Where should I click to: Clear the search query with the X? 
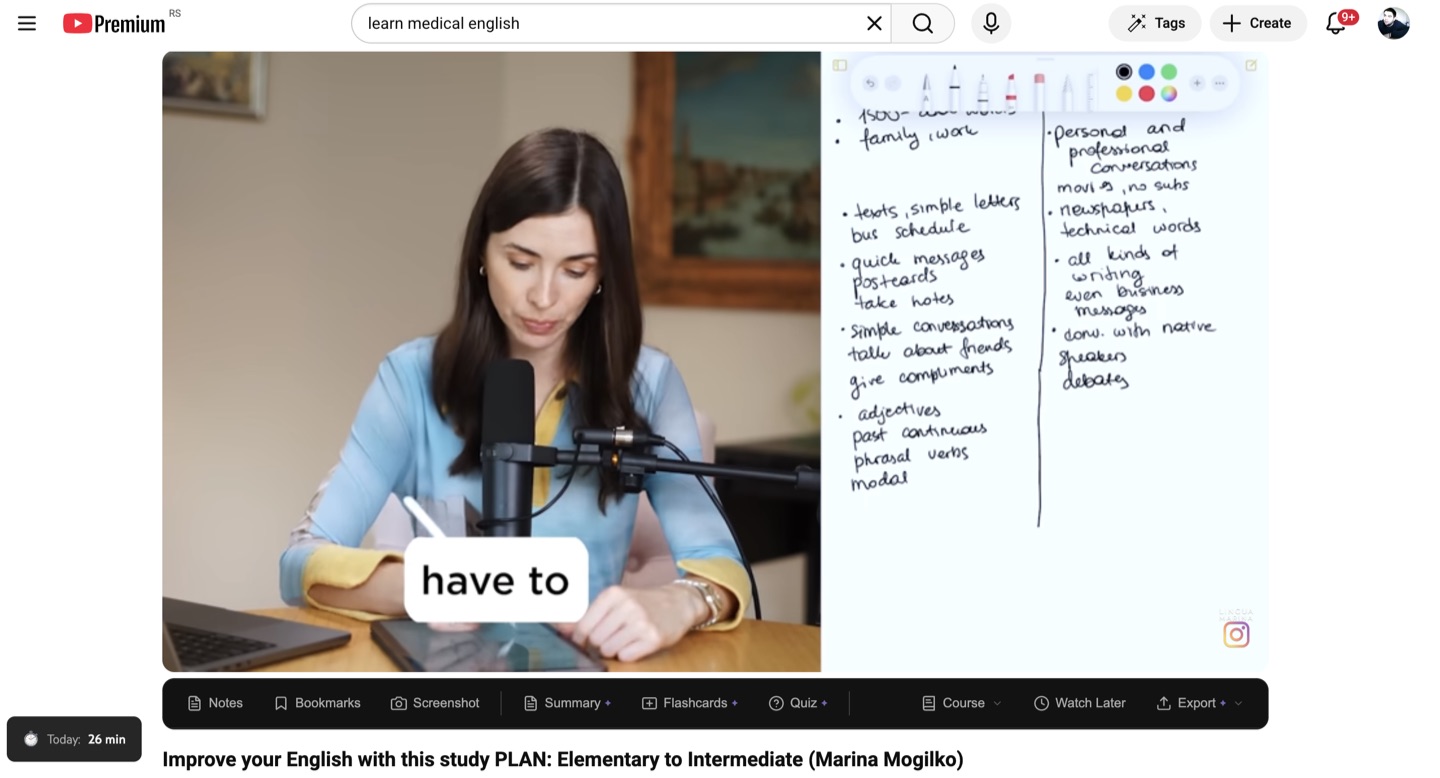pos(873,22)
